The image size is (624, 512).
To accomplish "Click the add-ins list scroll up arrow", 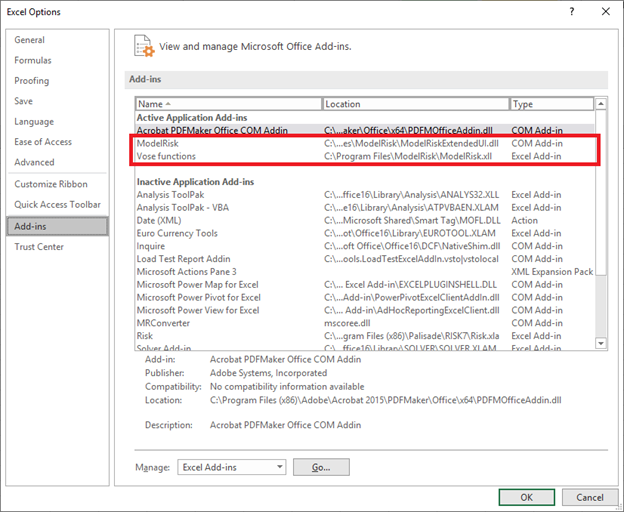I will click(x=601, y=104).
